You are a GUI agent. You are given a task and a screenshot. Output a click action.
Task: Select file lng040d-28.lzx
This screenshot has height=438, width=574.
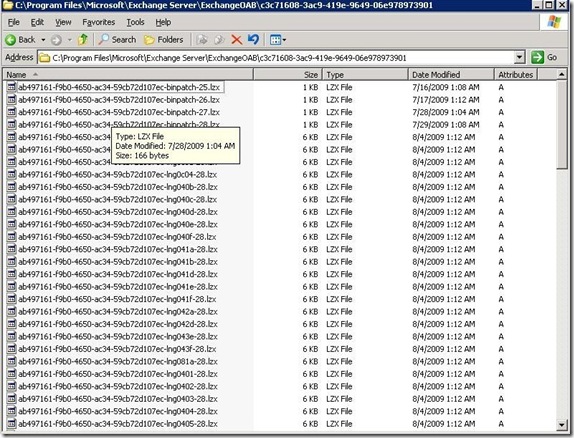tap(118, 212)
